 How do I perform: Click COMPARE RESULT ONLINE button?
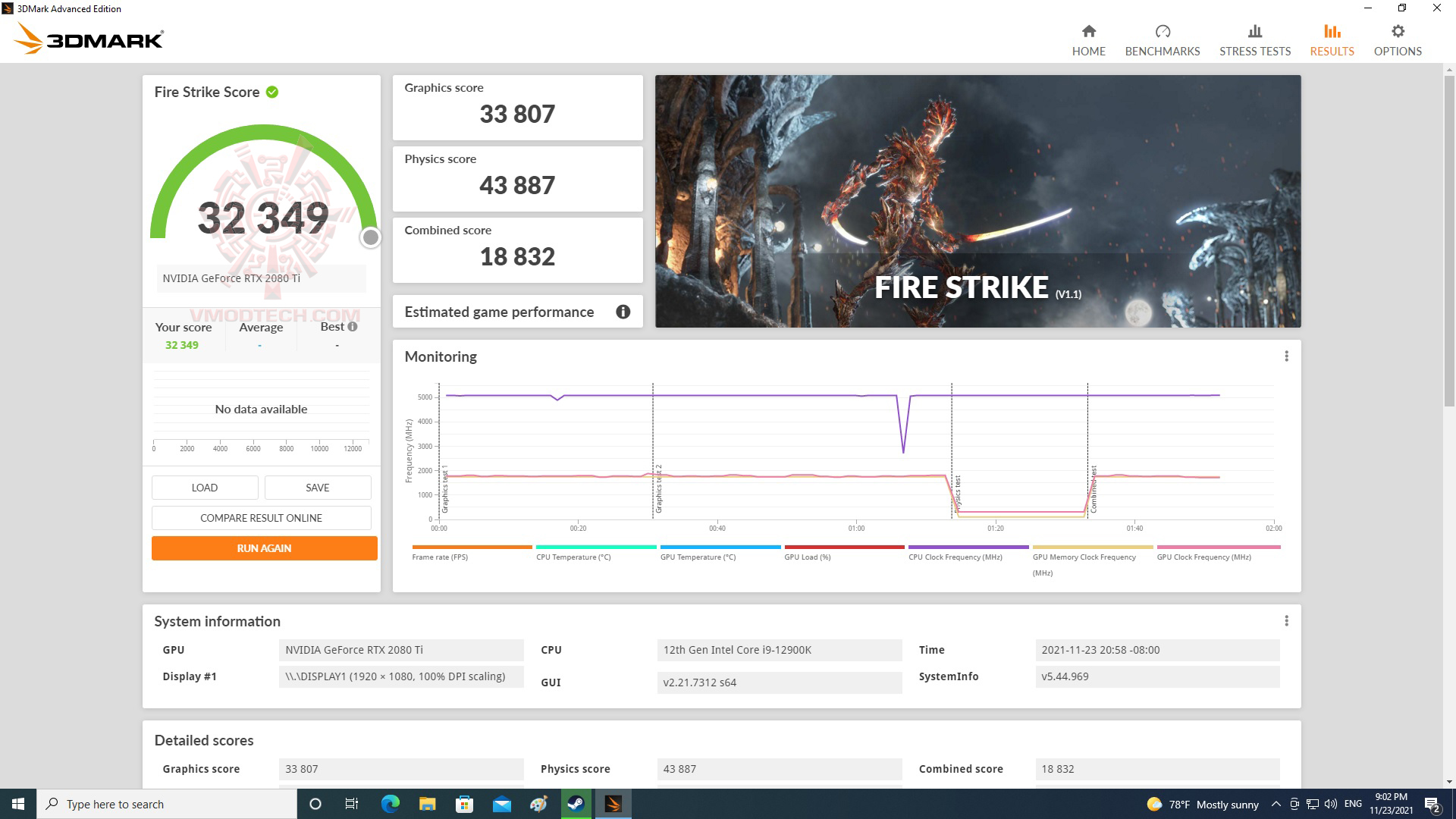(x=261, y=518)
